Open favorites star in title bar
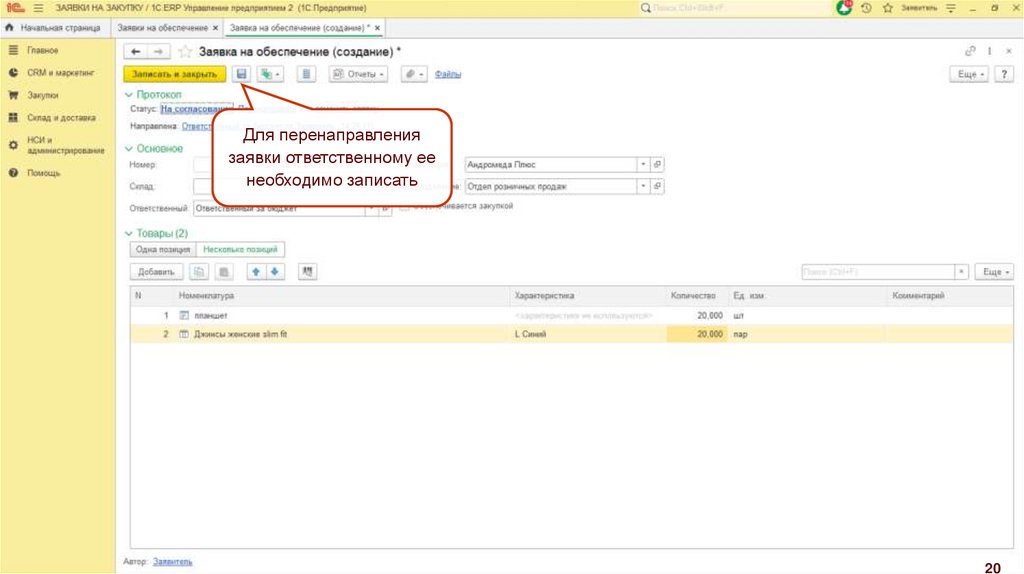Viewport: 1024px width, 574px height. (x=887, y=8)
